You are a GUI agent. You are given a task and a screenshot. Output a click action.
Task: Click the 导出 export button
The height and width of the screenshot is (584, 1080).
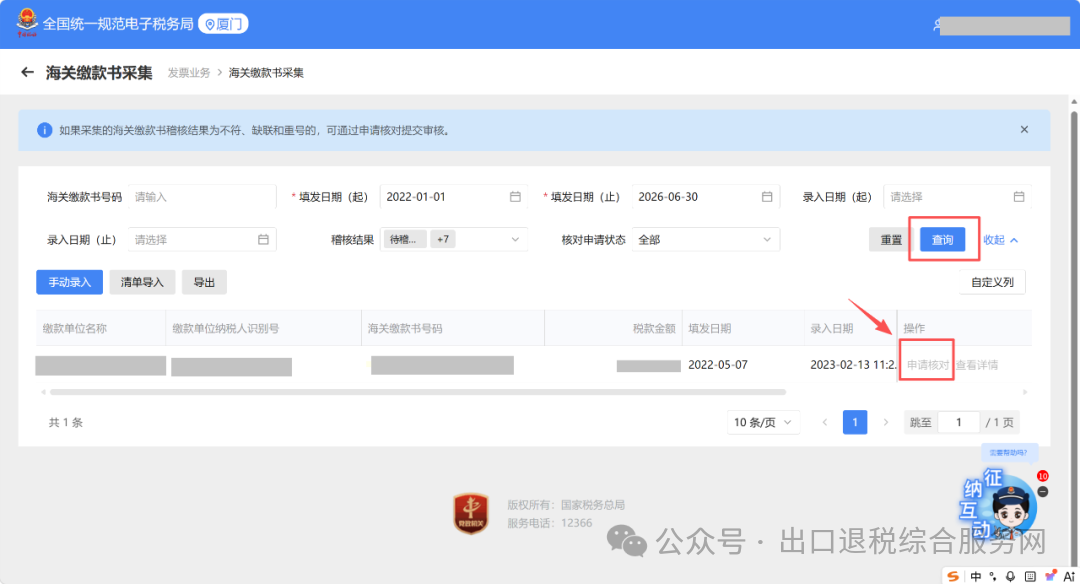coord(204,282)
